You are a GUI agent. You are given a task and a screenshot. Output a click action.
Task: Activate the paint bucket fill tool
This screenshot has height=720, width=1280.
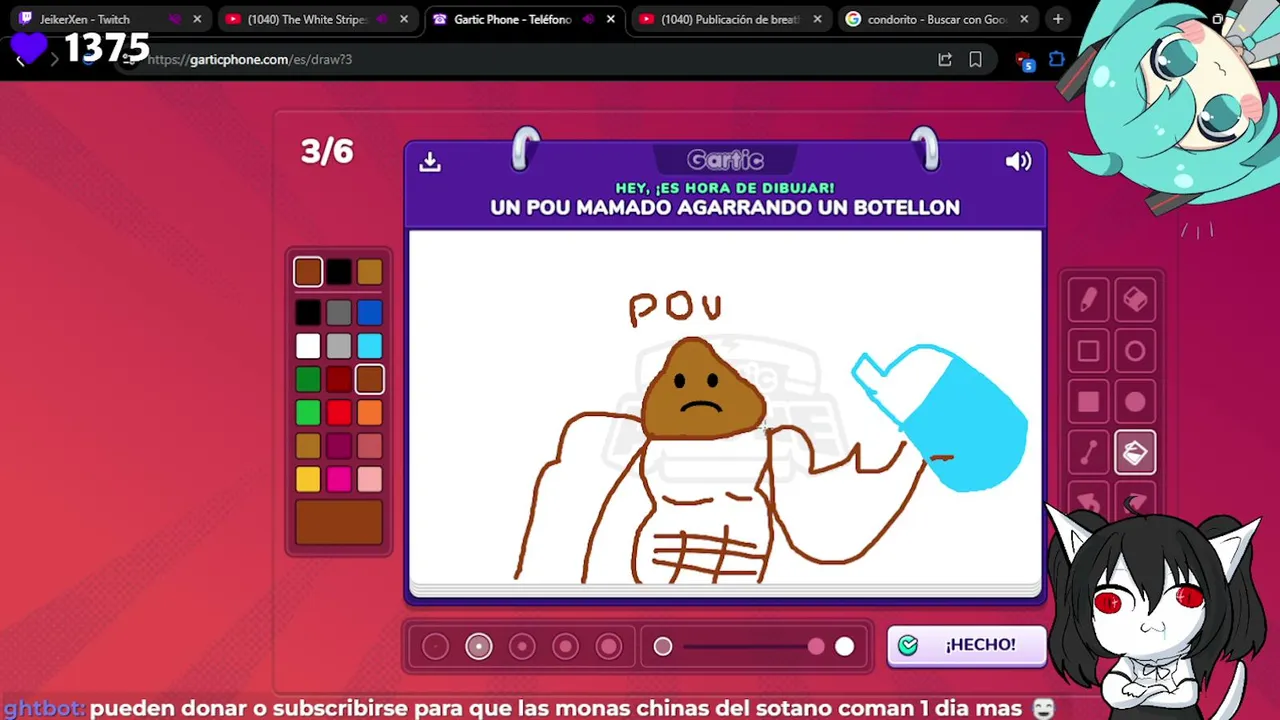point(1135,453)
